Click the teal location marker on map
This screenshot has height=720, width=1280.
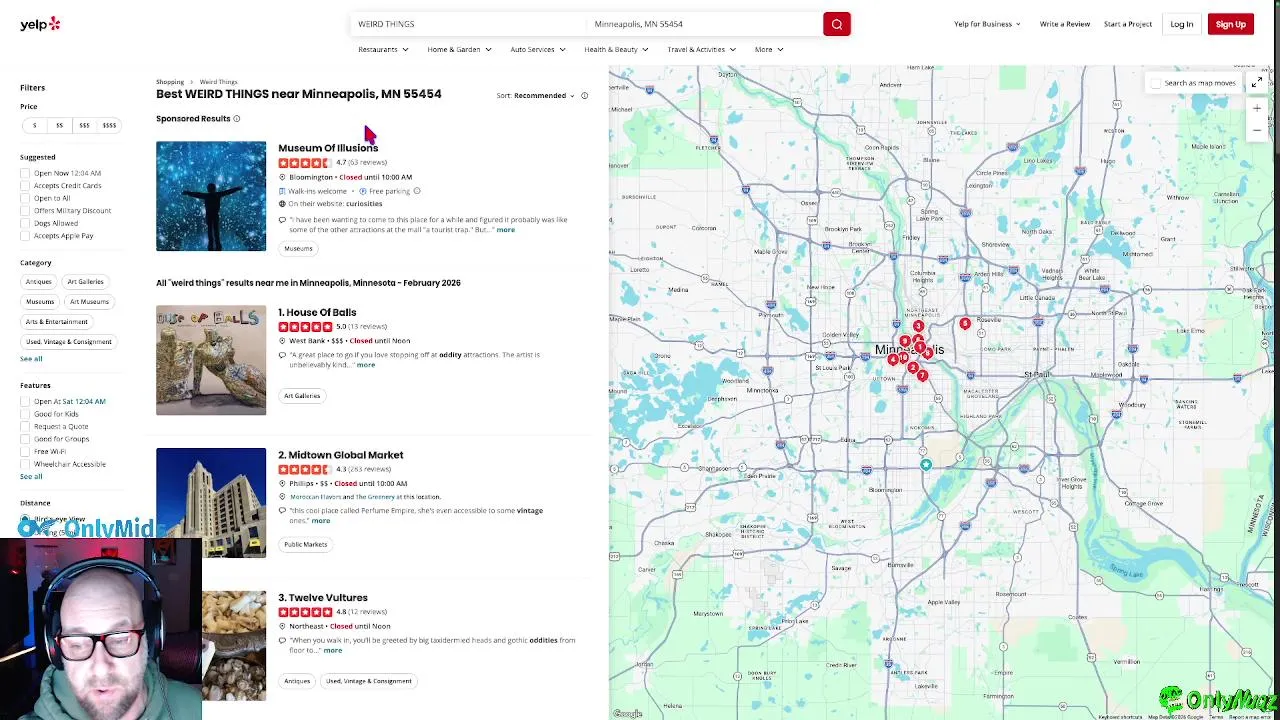[926, 464]
